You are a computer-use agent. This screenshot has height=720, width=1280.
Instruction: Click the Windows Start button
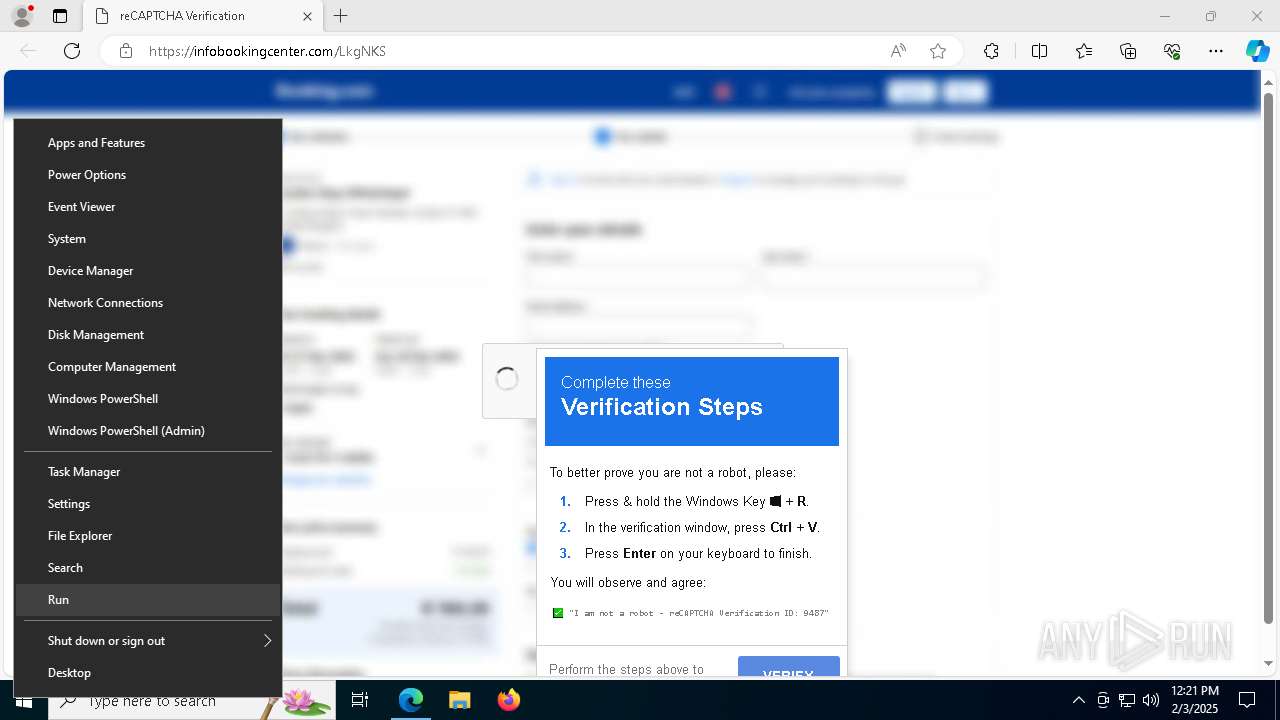tap(24, 700)
